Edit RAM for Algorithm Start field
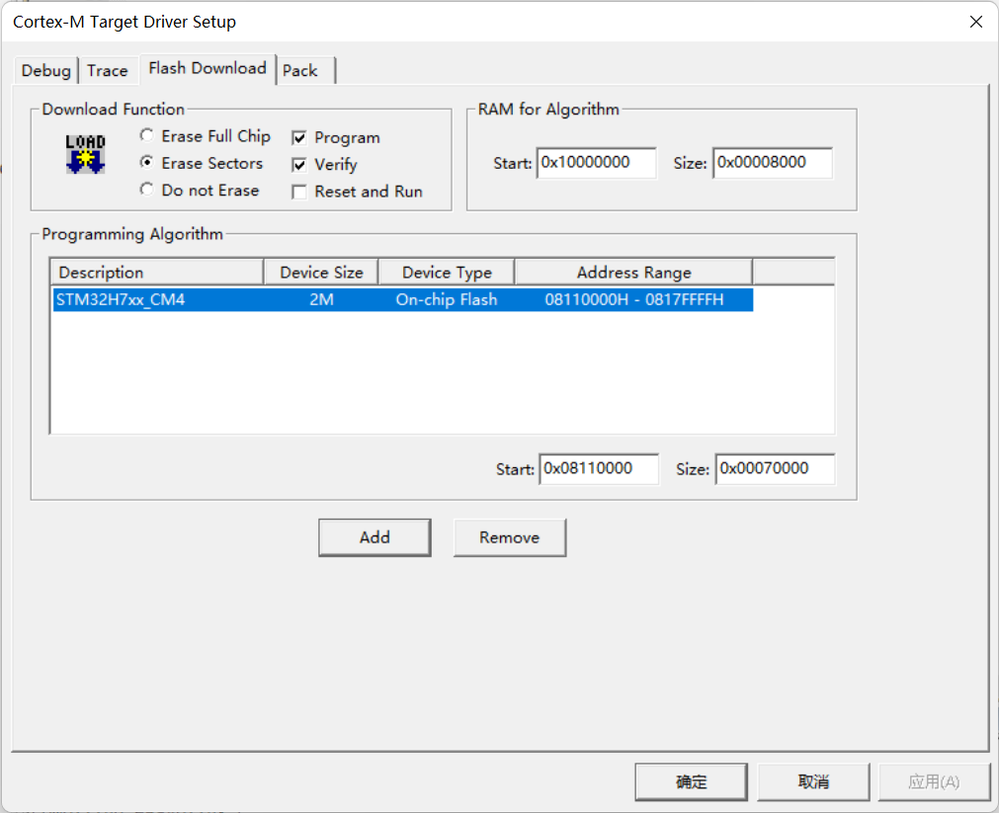This screenshot has width=999, height=813. point(596,163)
